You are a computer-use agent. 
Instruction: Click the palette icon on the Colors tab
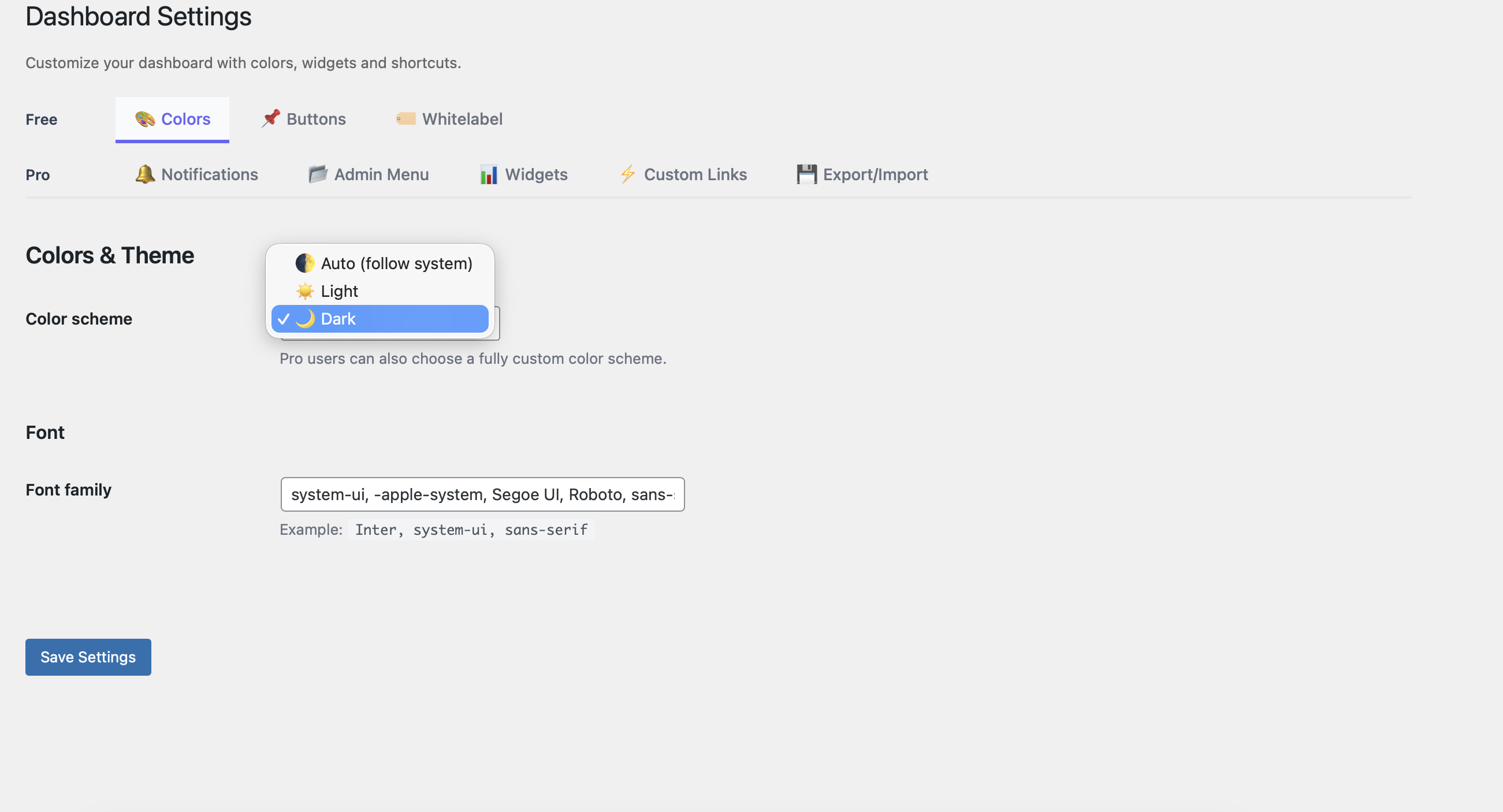pyautogui.click(x=146, y=118)
